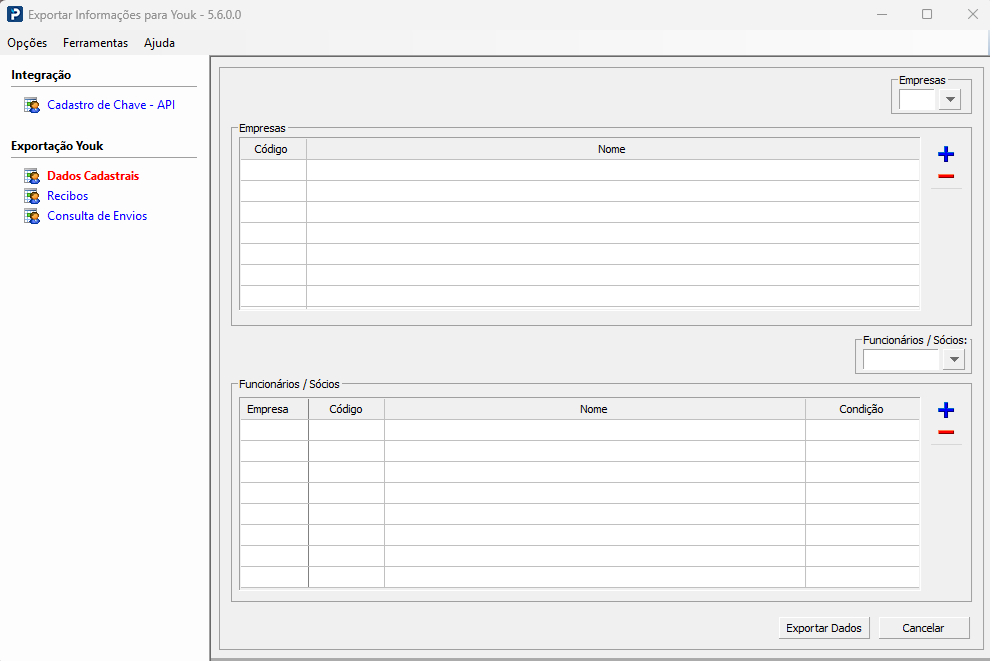Add a company with Empresas plus icon
The height and width of the screenshot is (661, 990).
pos(946,154)
